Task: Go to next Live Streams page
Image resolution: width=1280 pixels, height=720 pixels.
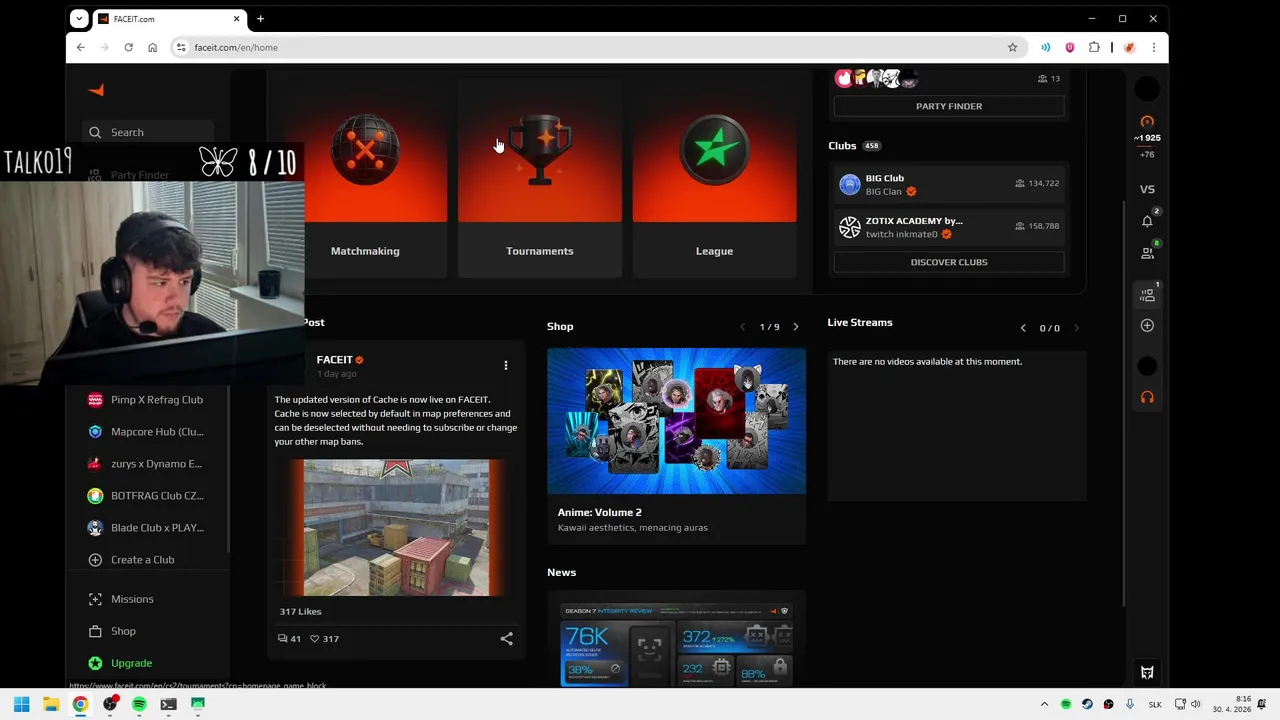Action: [x=1076, y=328]
